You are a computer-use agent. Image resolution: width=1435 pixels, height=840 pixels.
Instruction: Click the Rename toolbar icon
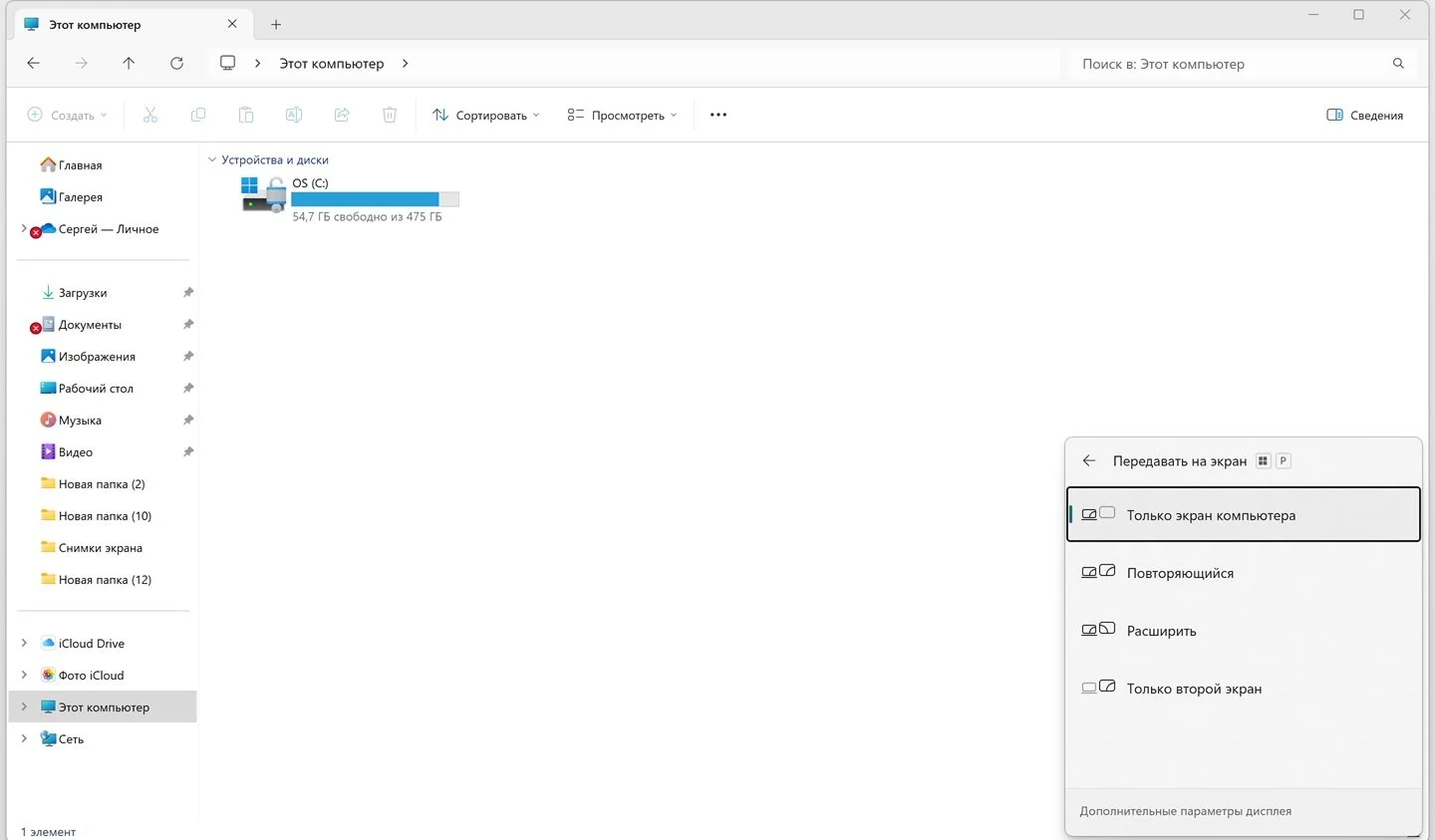point(294,115)
